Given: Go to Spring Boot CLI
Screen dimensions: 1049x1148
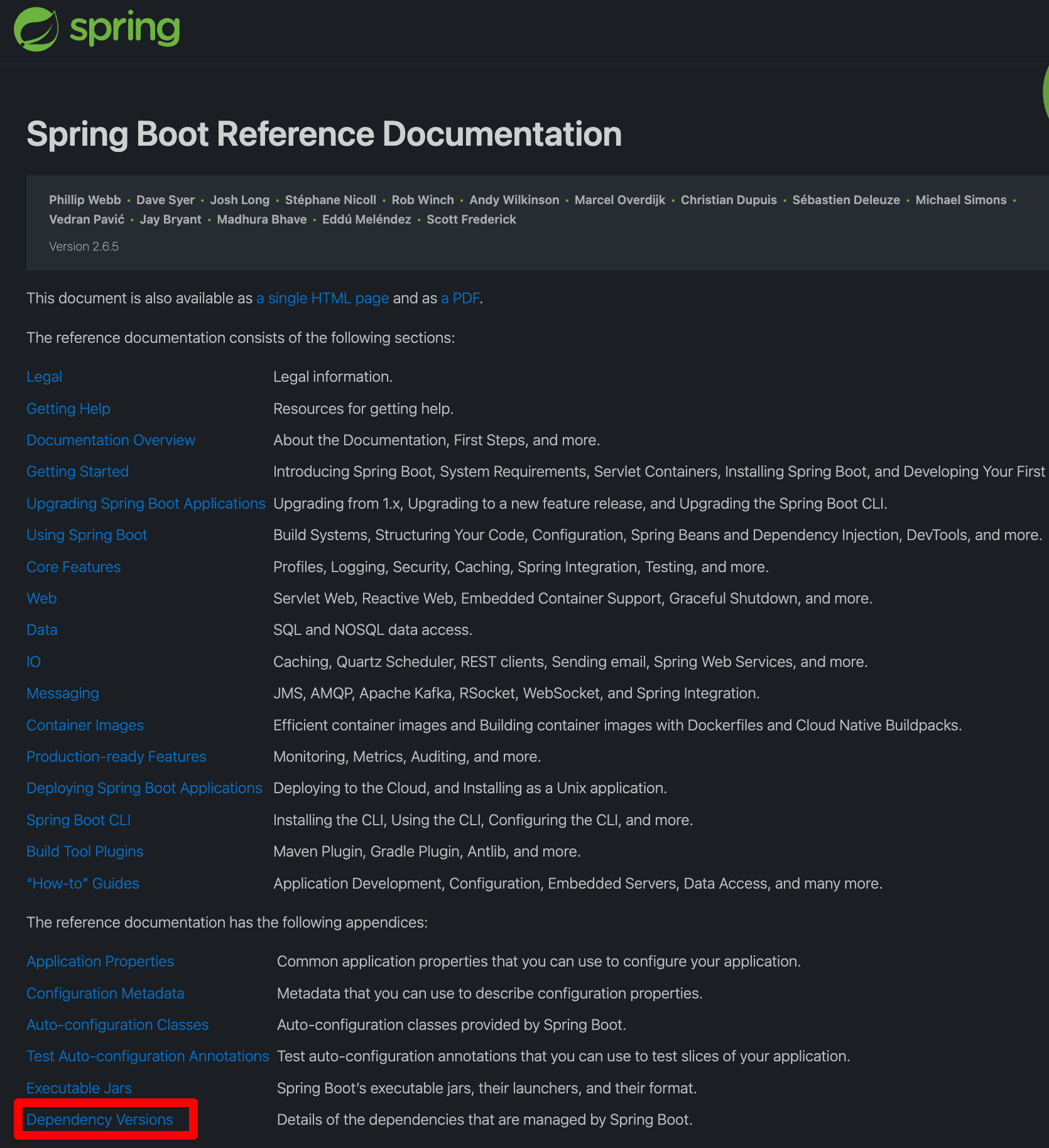Looking at the screenshot, I should (79, 820).
